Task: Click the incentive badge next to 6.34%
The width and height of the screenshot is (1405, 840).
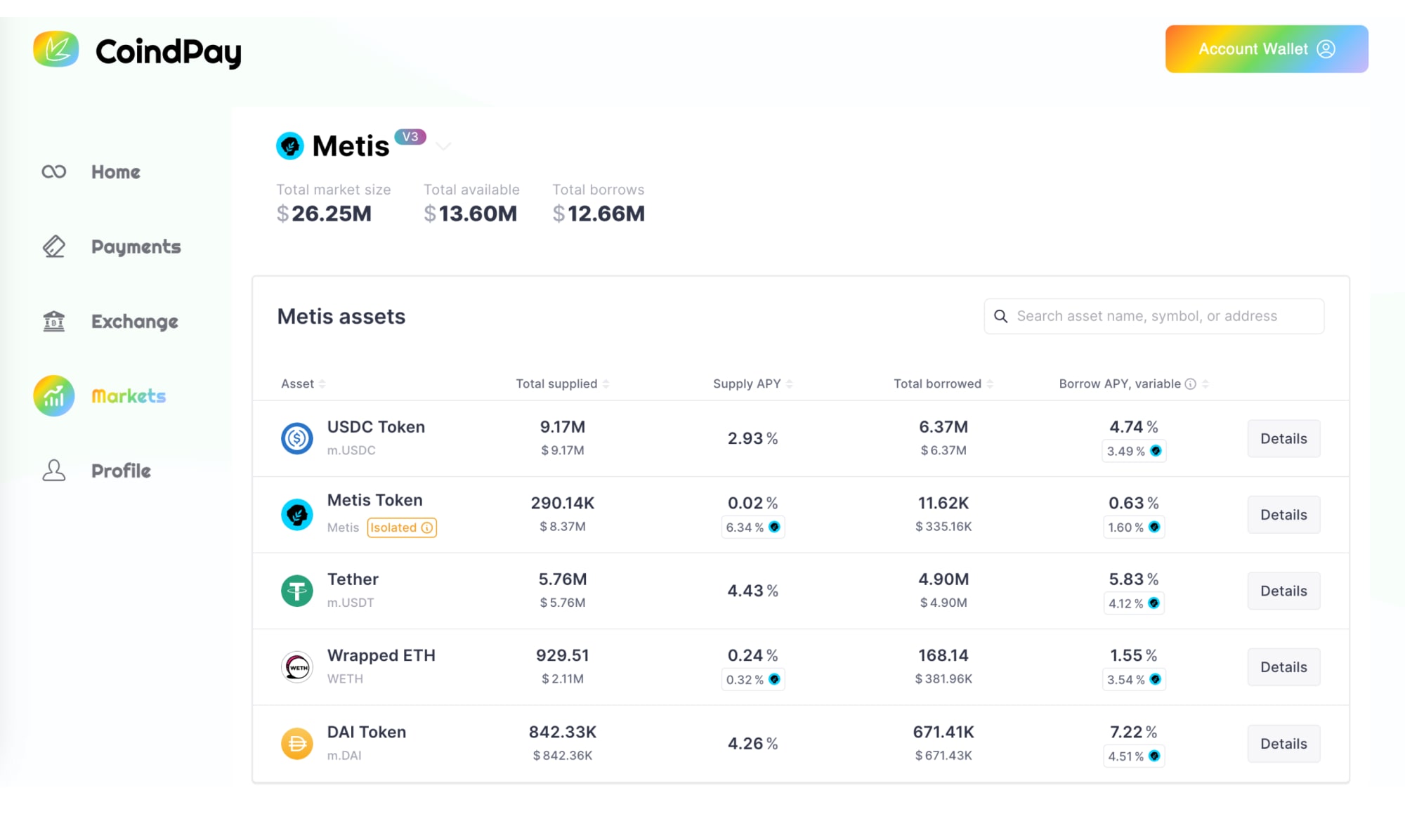Action: (x=775, y=527)
